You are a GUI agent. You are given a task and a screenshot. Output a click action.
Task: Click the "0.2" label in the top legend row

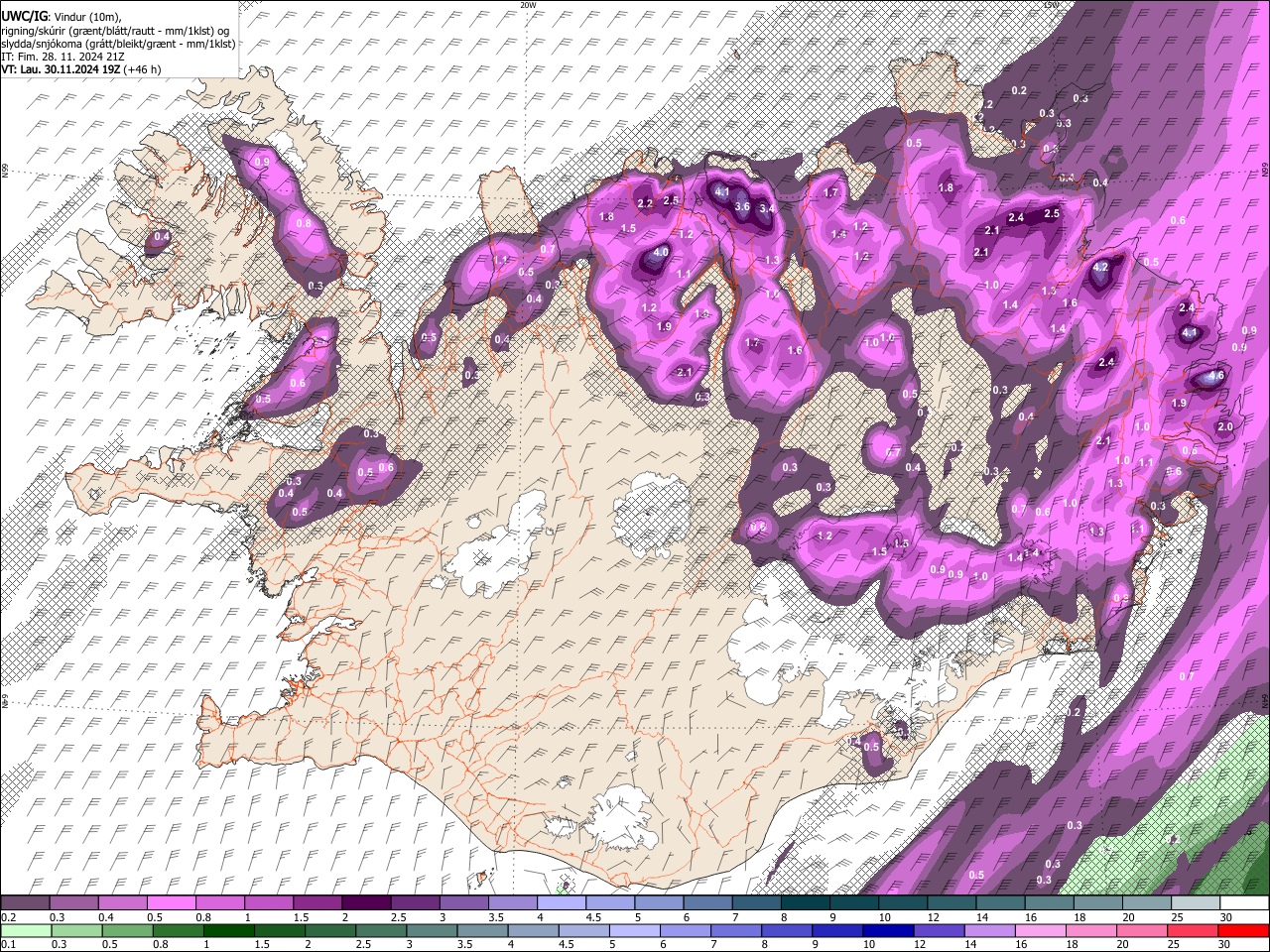8,917
